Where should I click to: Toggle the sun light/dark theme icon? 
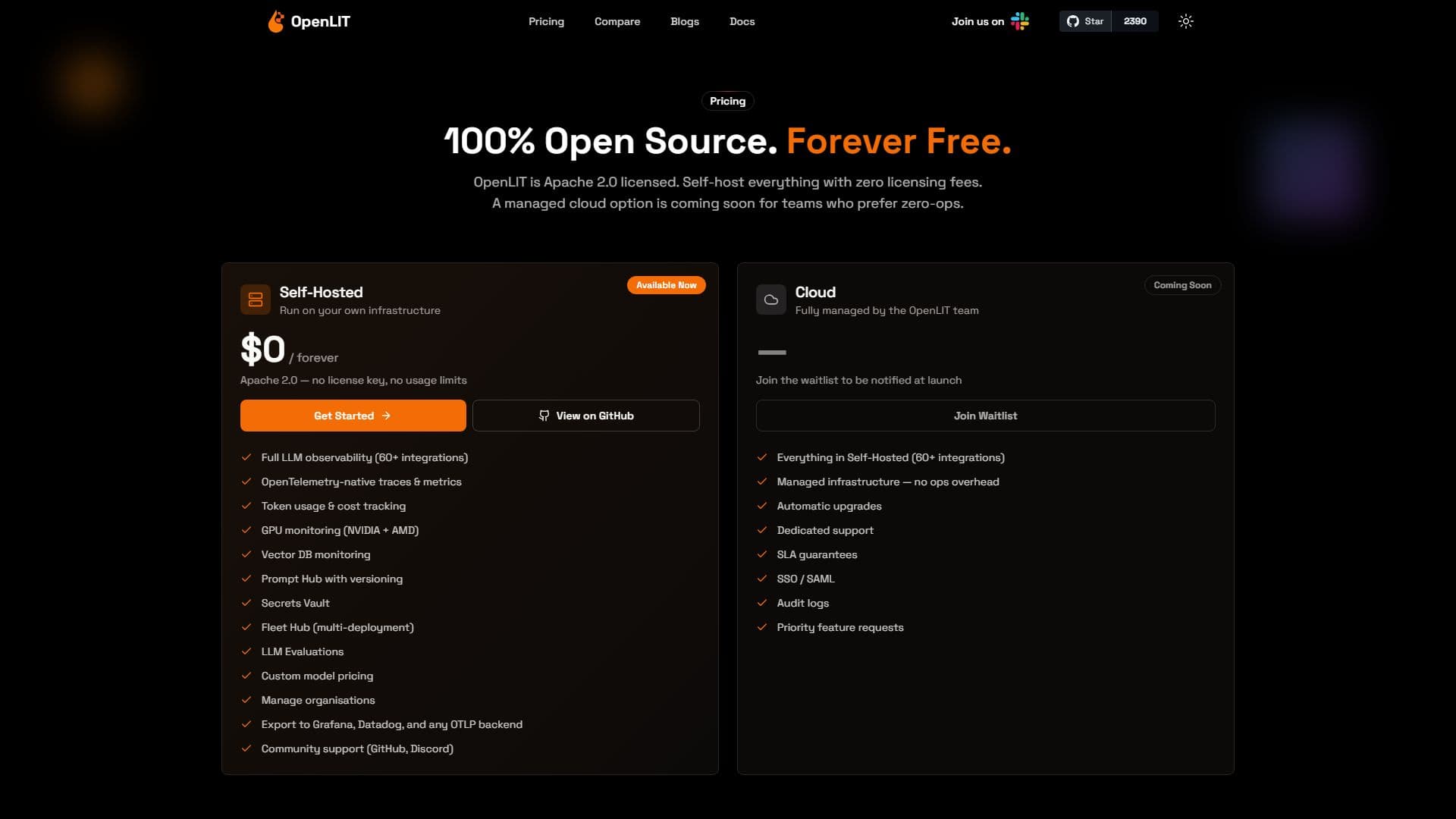1186,21
